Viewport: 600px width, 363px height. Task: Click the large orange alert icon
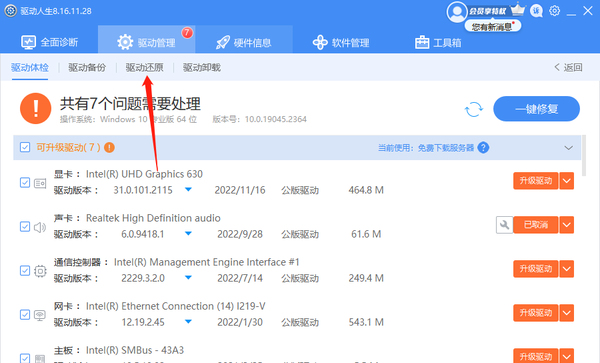(36, 109)
